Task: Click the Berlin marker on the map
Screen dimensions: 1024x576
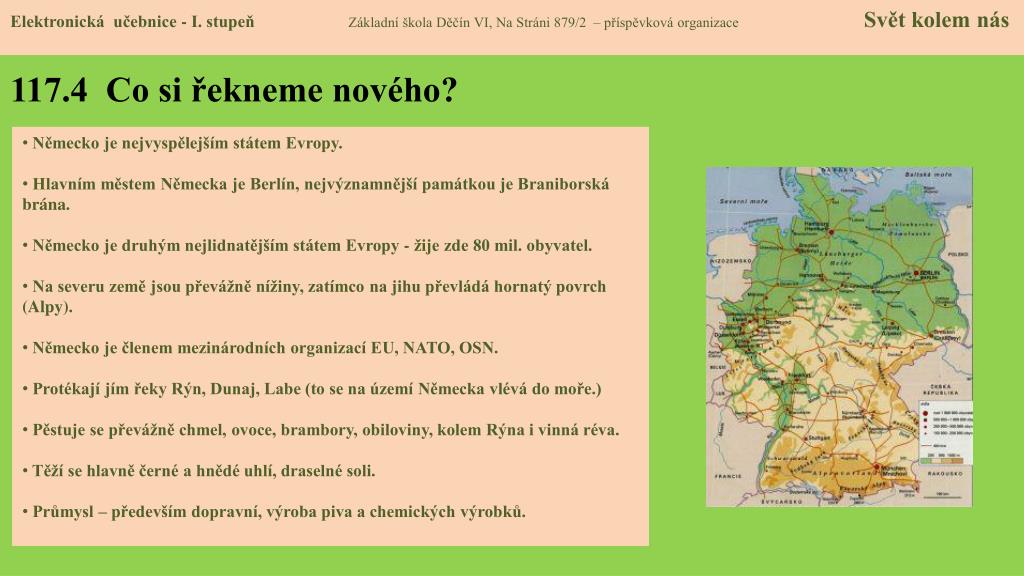Action: coord(916,272)
